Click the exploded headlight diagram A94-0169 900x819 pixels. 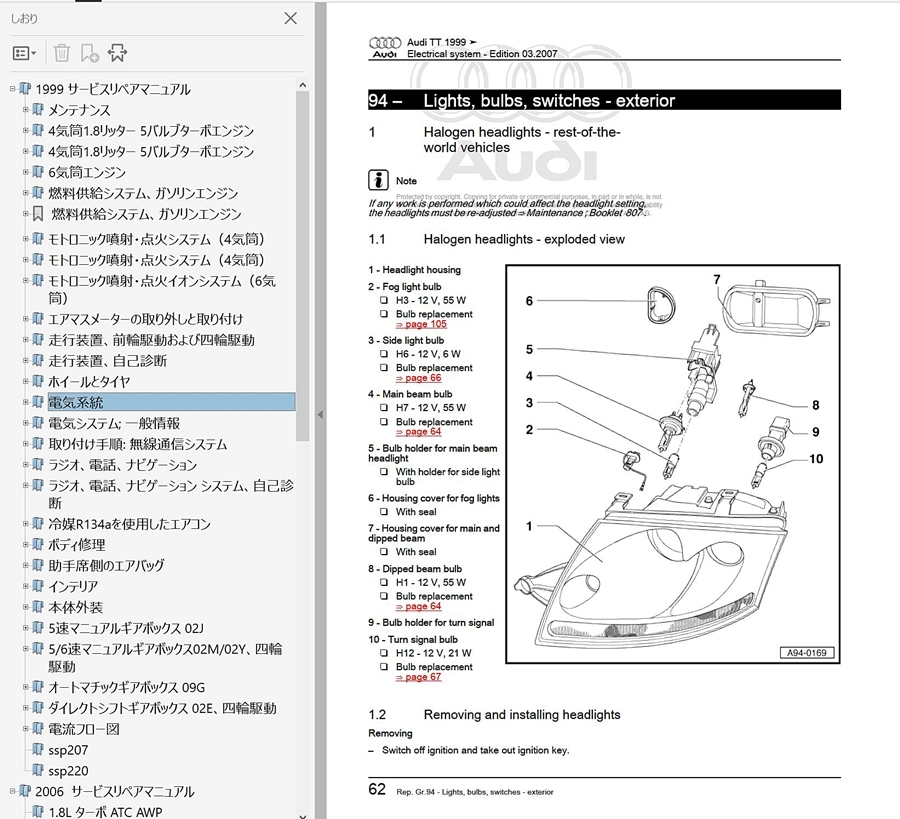point(673,464)
